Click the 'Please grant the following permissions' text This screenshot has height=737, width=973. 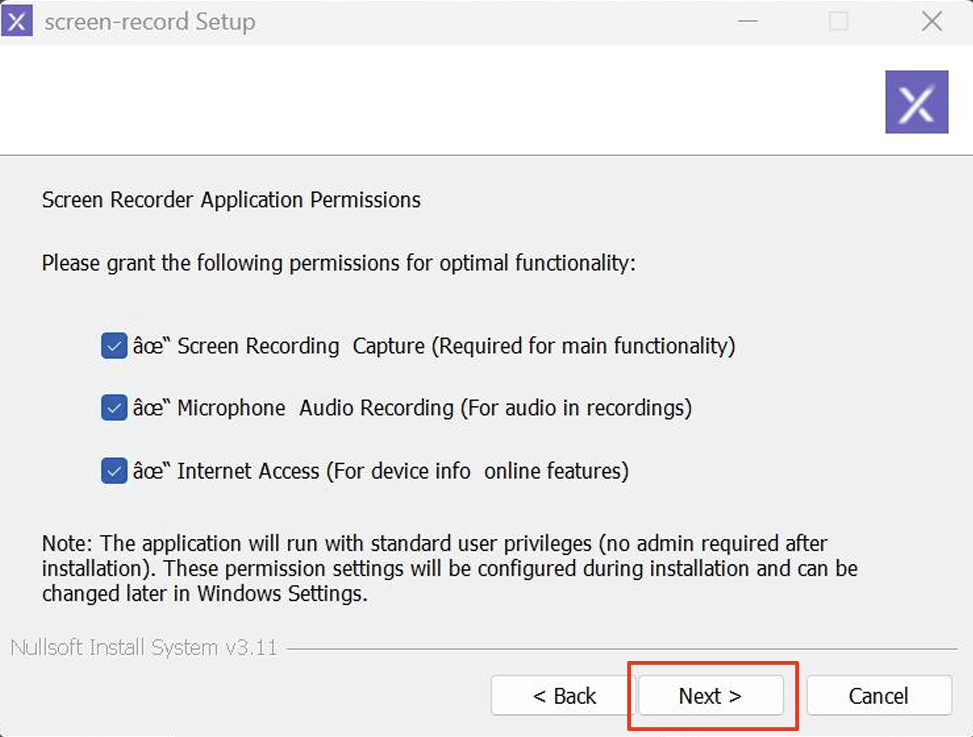point(338,264)
